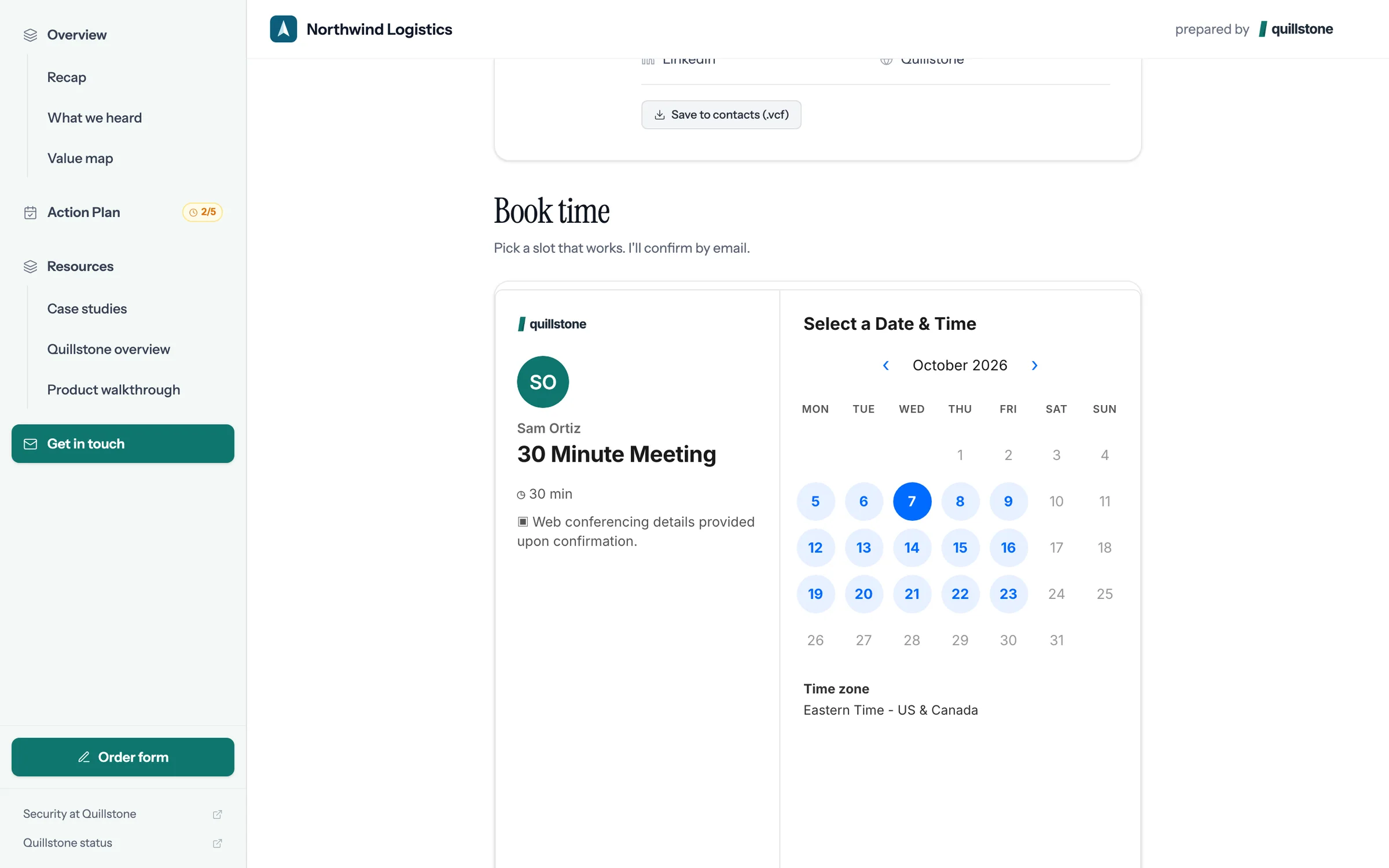Choose October 16 as meeting date
This screenshot has width=1389, height=868.
coord(1008,547)
